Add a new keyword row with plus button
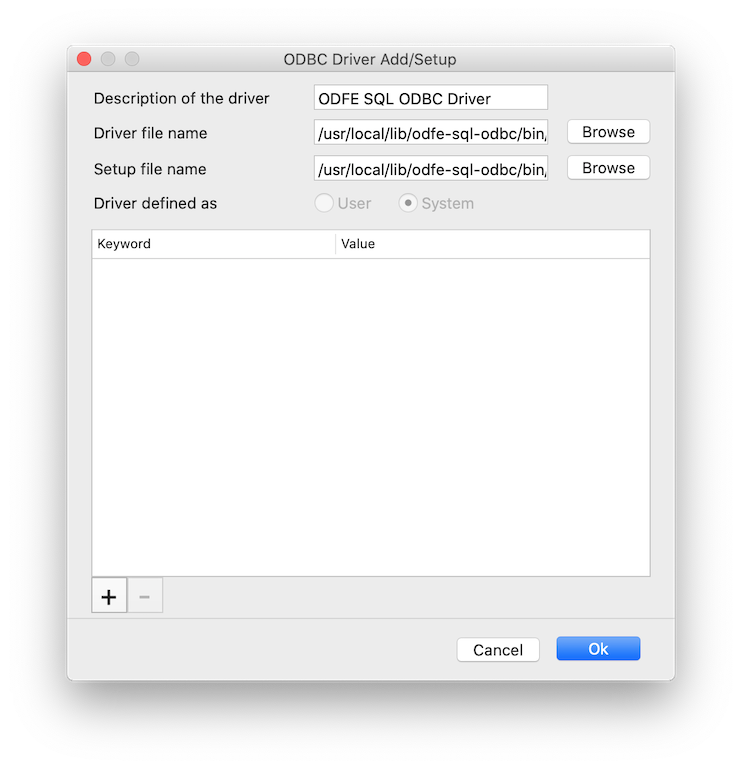Viewport: 742px width, 769px height. tap(109, 596)
